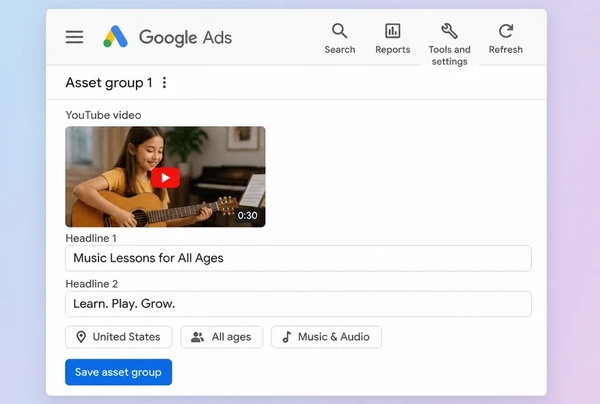Click the Headline 2 label

[x=91, y=284]
